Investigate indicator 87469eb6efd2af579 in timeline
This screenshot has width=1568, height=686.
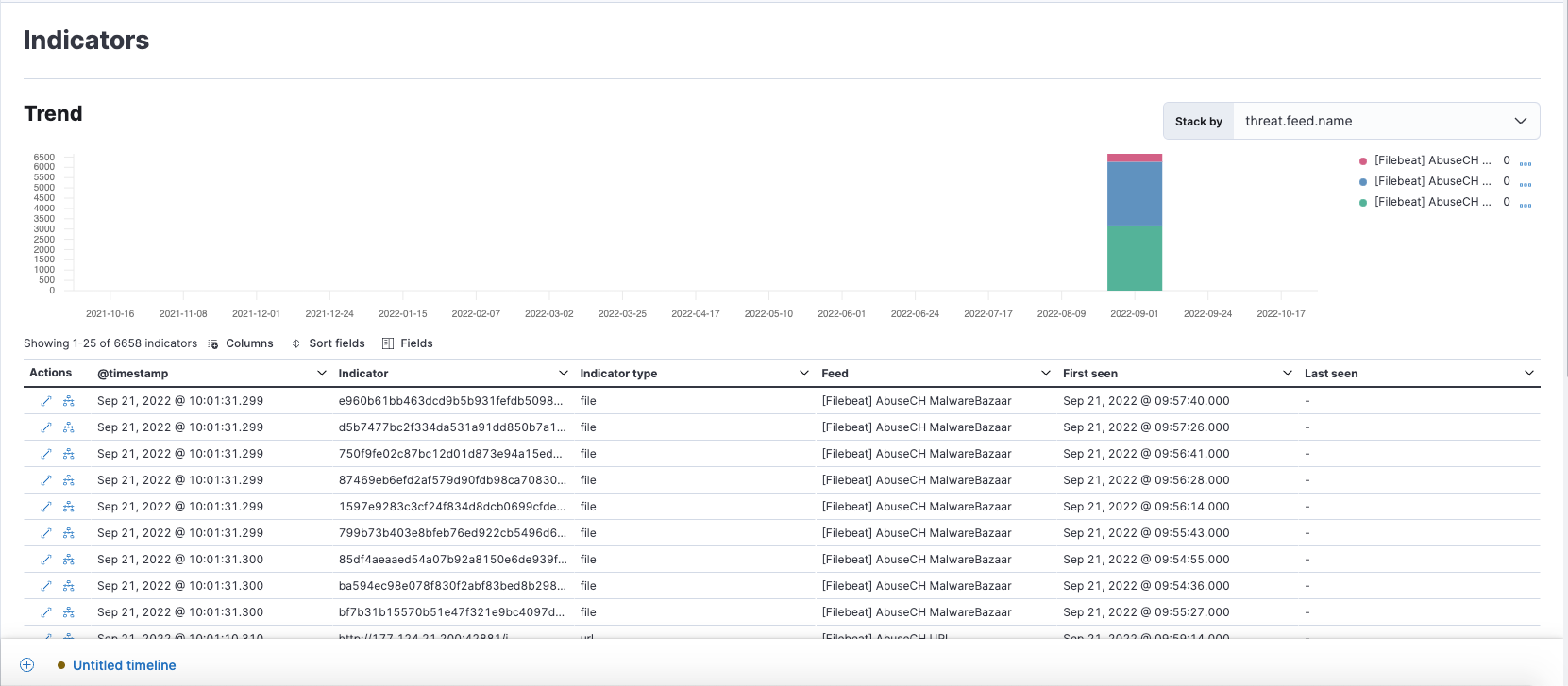(x=69, y=480)
